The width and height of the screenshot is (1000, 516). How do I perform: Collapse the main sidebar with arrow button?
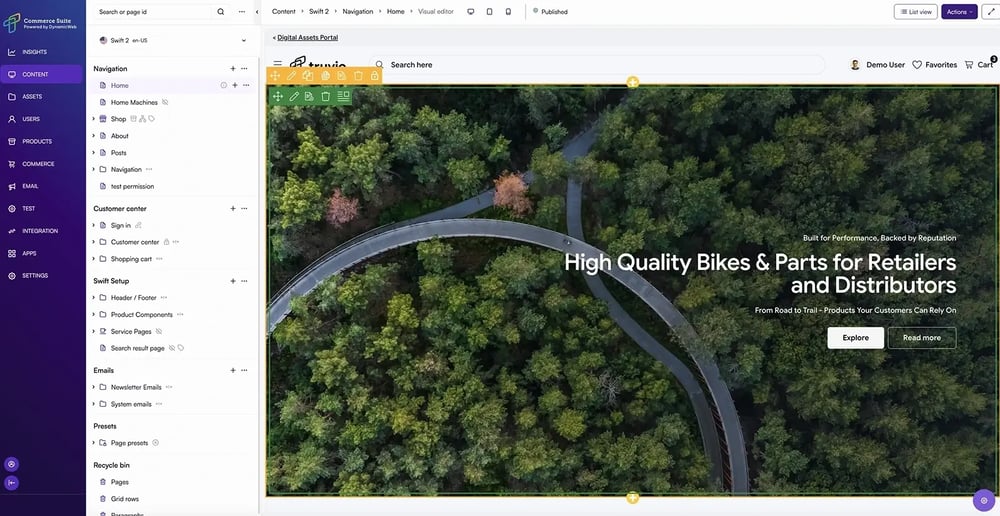(x=11, y=483)
